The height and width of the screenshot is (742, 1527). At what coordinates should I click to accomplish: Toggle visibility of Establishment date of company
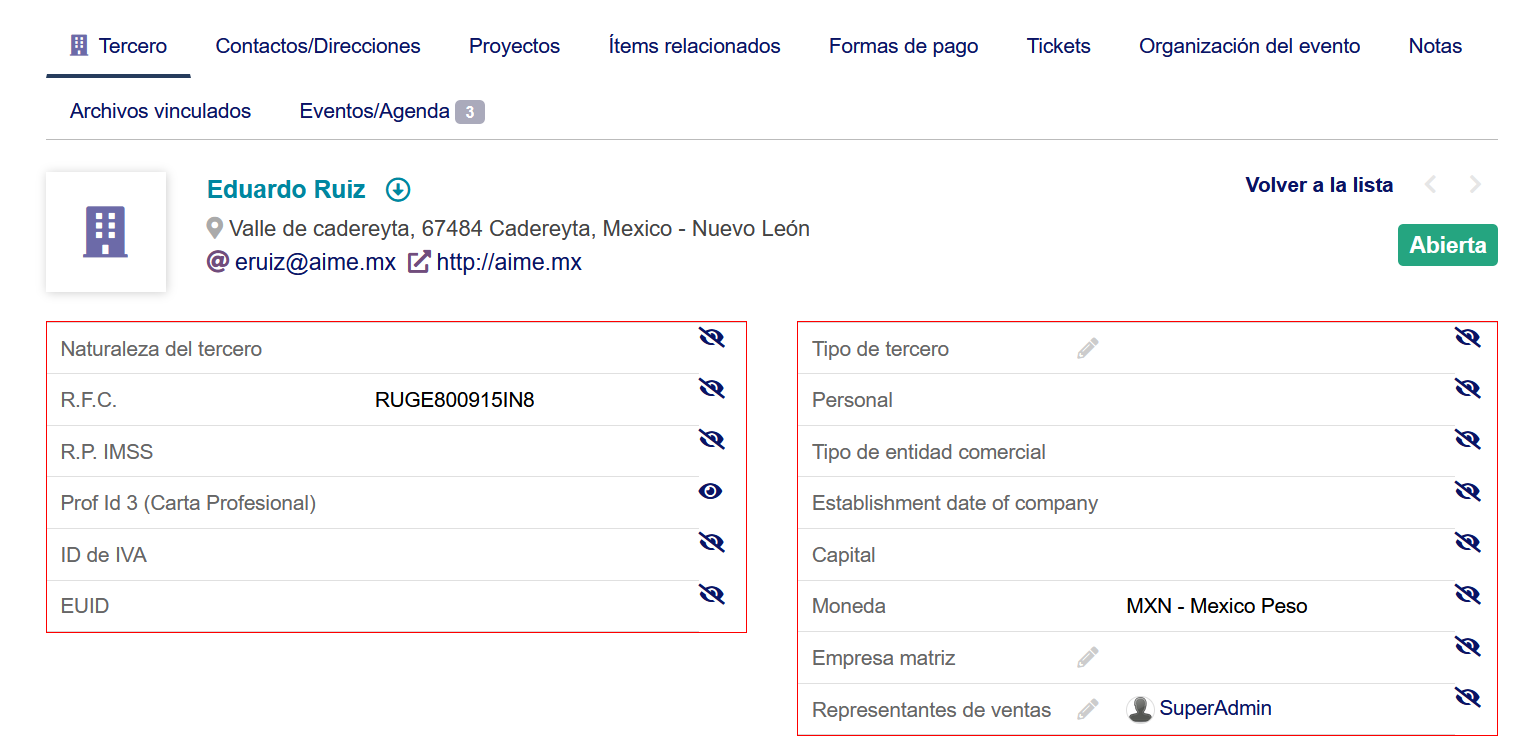point(1467,491)
